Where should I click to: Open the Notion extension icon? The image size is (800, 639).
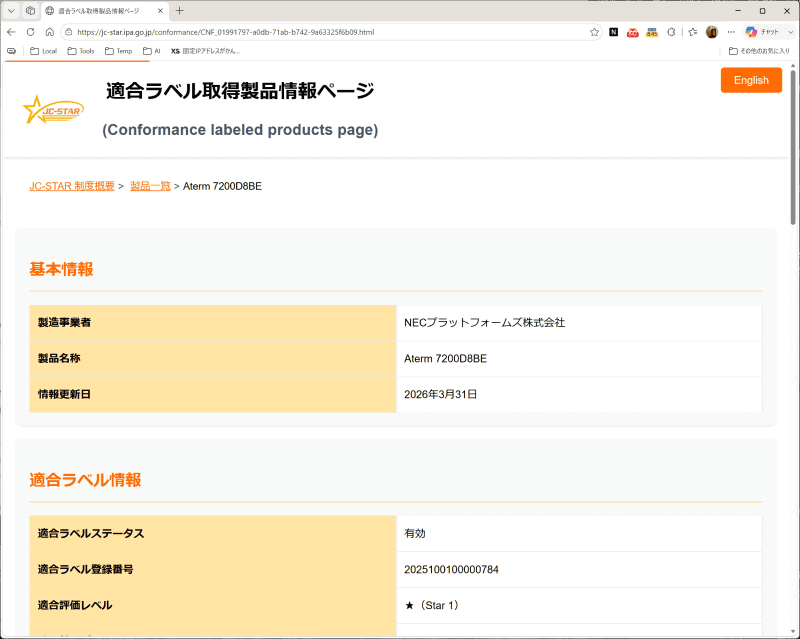[x=614, y=32]
